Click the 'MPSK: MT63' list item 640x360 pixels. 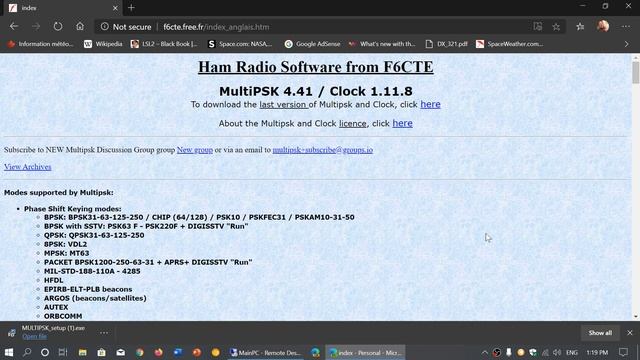(x=67, y=253)
